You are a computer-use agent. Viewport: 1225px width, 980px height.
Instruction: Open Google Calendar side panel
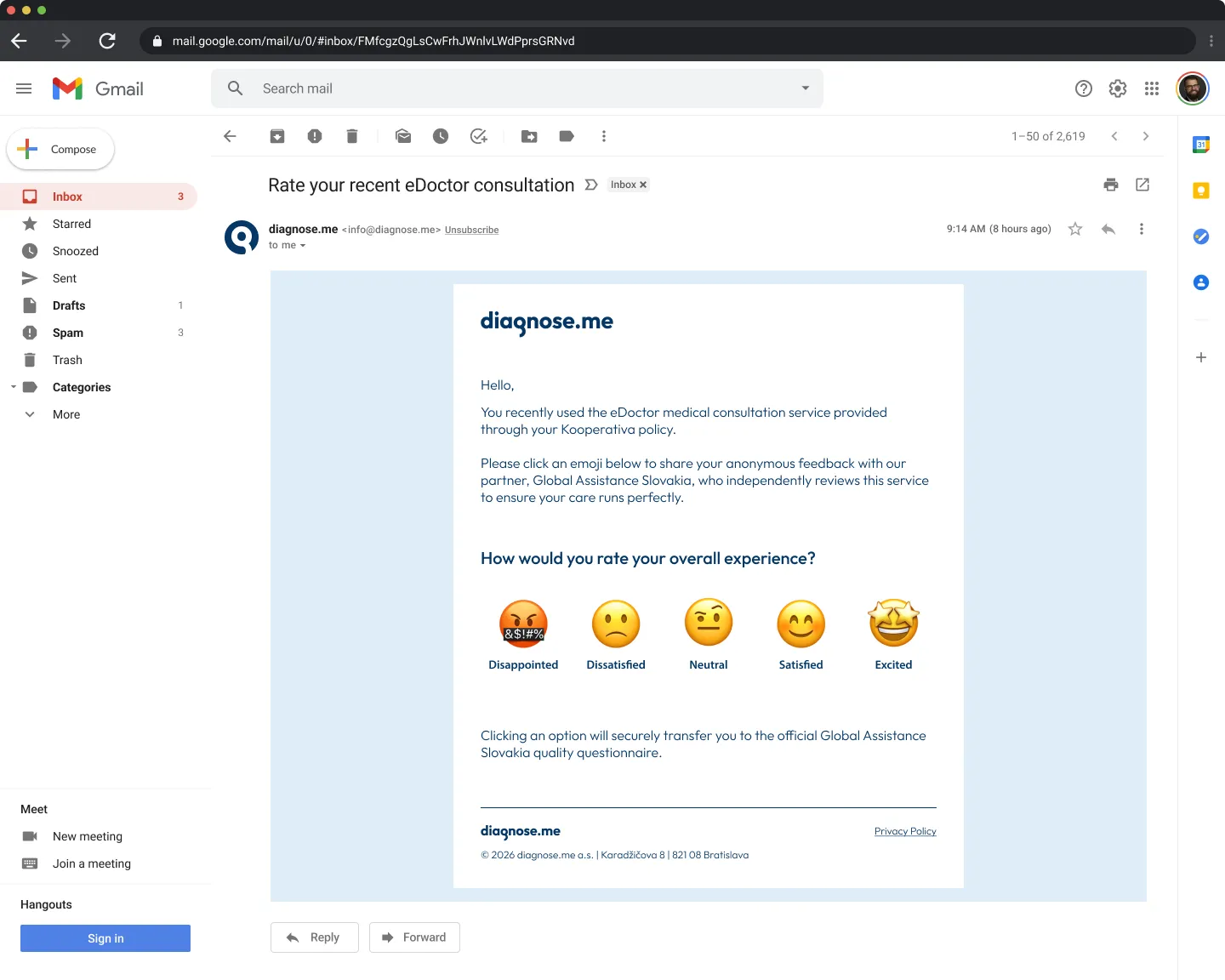coord(1201,145)
